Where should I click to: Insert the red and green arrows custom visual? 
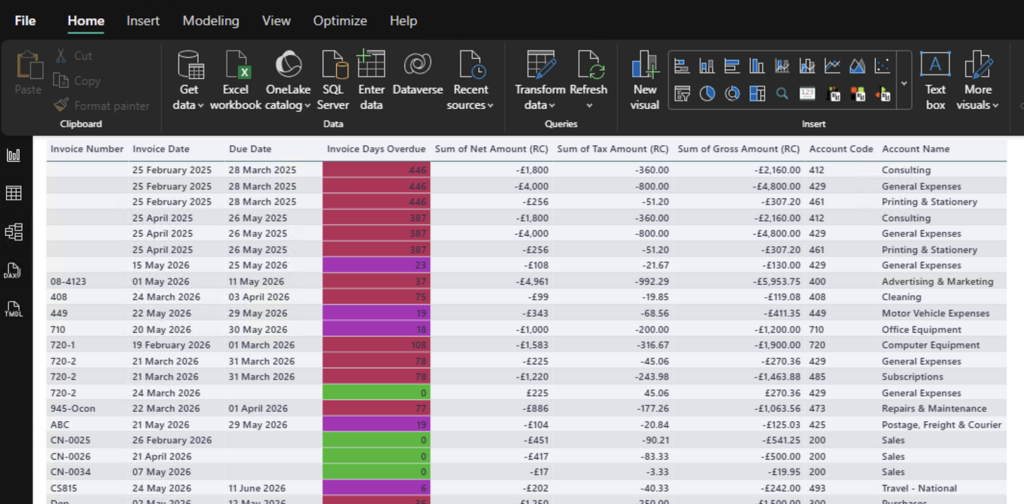point(882,94)
